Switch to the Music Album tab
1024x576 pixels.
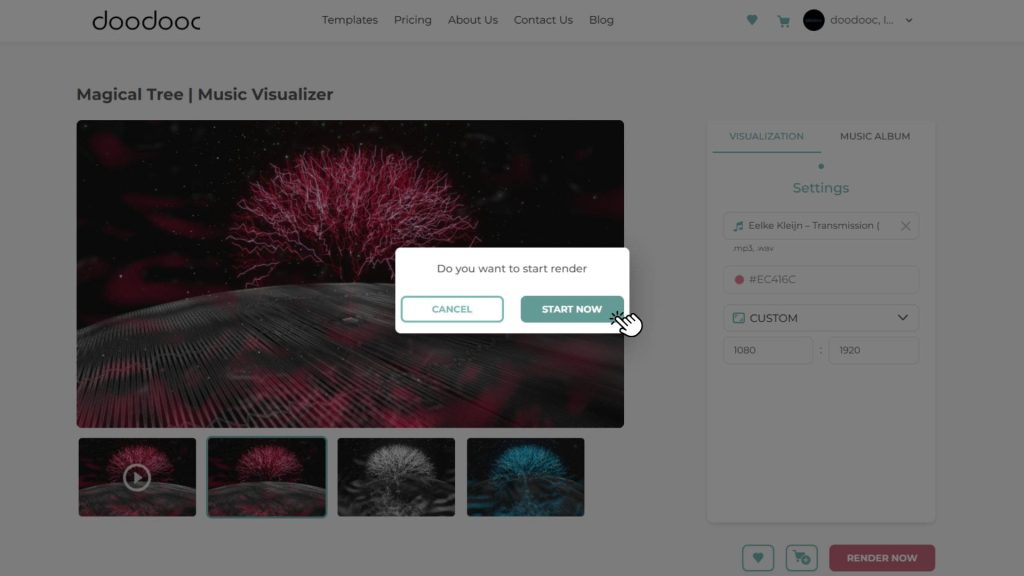point(874,136)
